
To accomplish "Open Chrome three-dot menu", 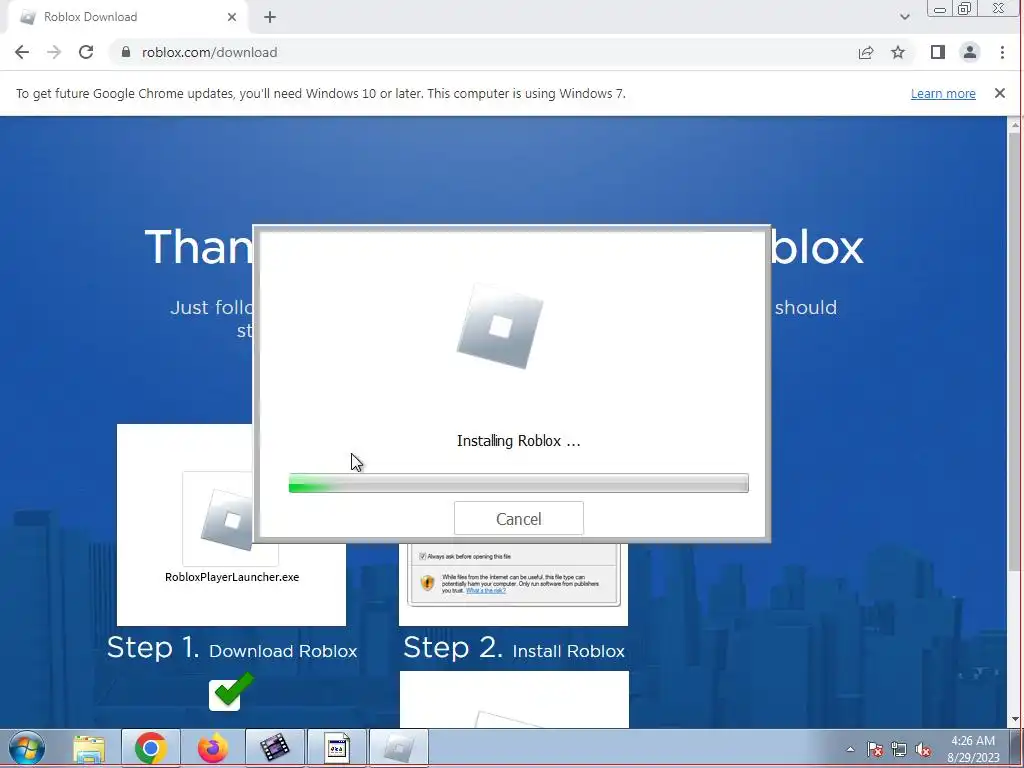I will pos(1002,52).
